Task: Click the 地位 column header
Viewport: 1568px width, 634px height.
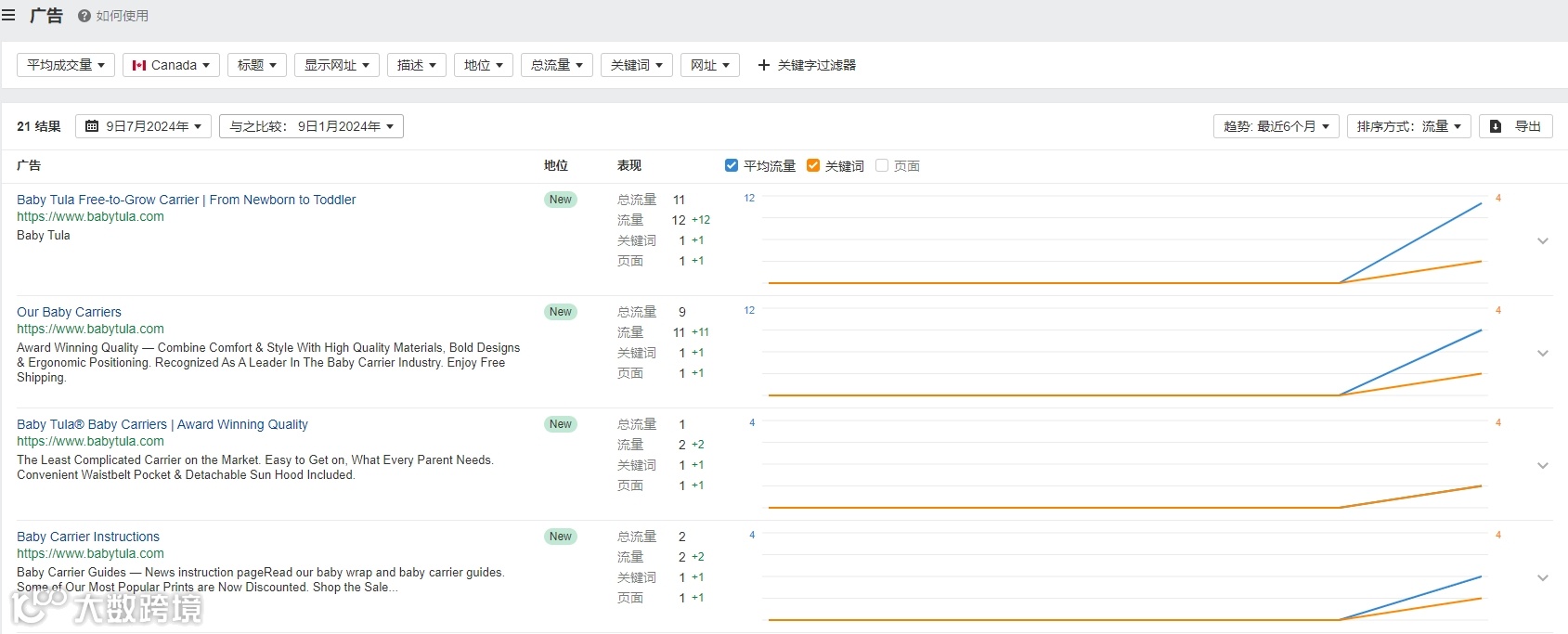Action: pyautogui.click(x=556, y=165)
